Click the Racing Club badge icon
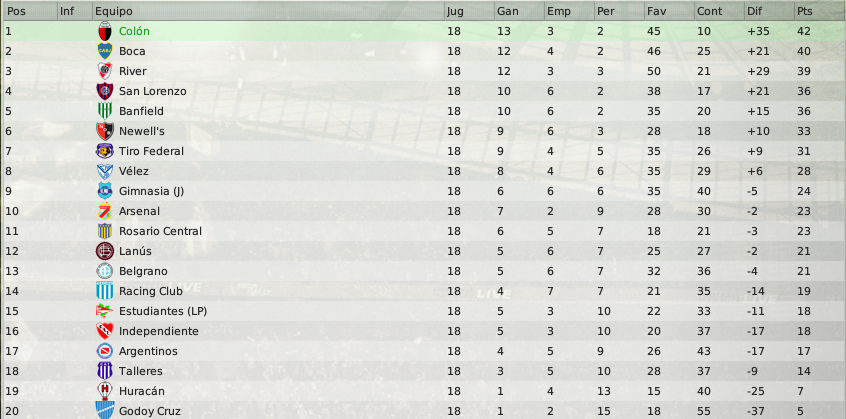This screenshot has height=419, width=846. coord(105,291)
